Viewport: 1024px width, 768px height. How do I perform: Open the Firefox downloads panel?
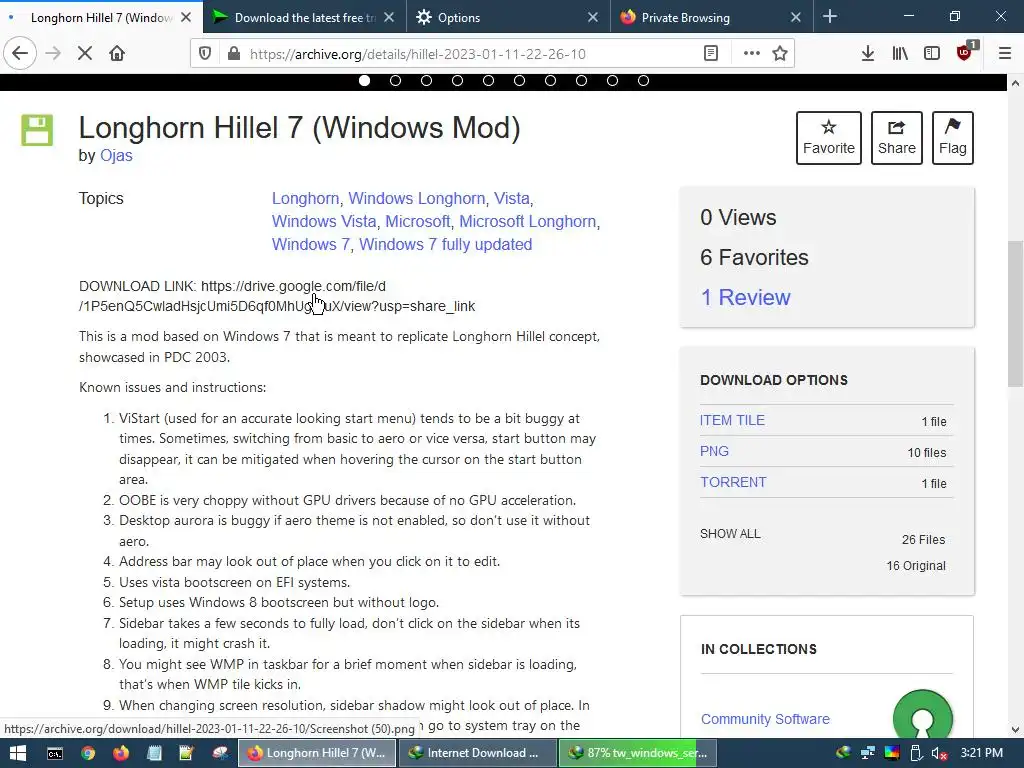click(868, 54)
